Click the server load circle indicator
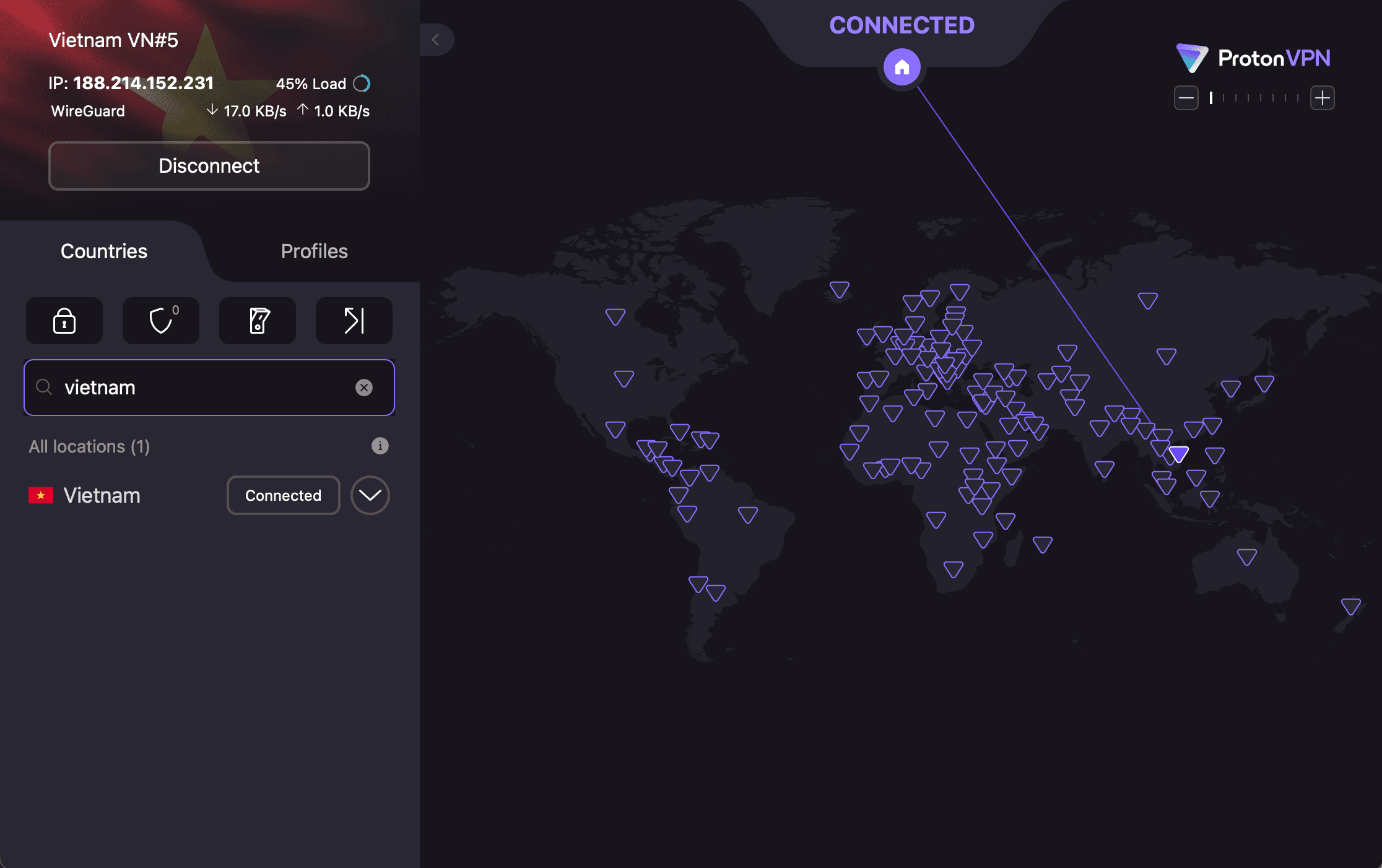The width and height of the screenshot is (1382, 868). (x=362, y=84)
